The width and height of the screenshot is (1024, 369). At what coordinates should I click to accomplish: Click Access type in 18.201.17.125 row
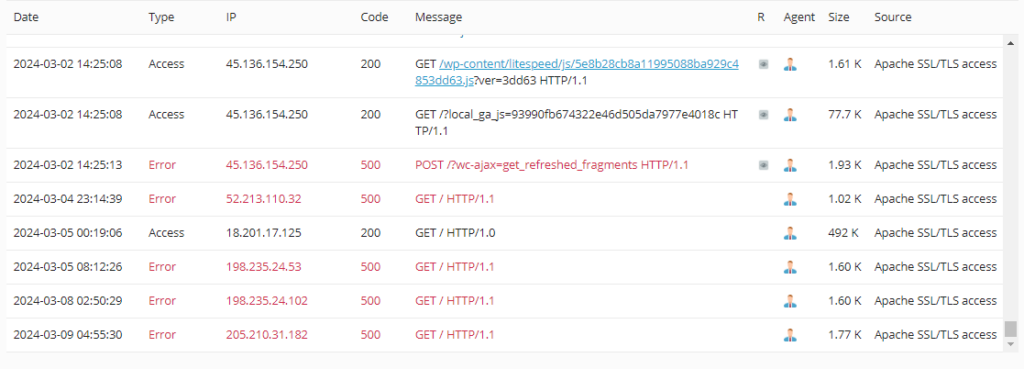point(167,233)
